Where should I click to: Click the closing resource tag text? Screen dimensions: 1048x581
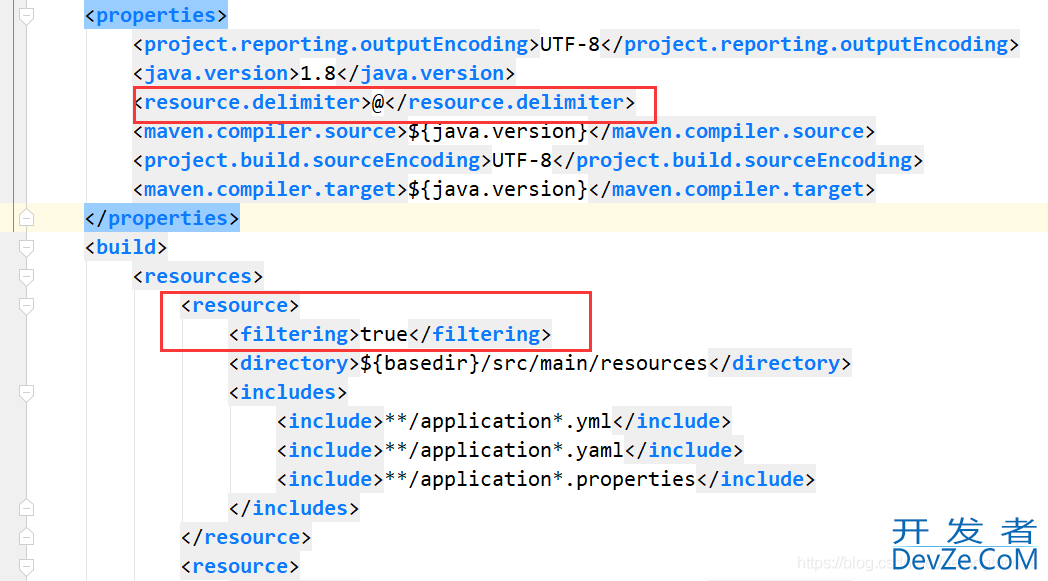coord(246,538)
